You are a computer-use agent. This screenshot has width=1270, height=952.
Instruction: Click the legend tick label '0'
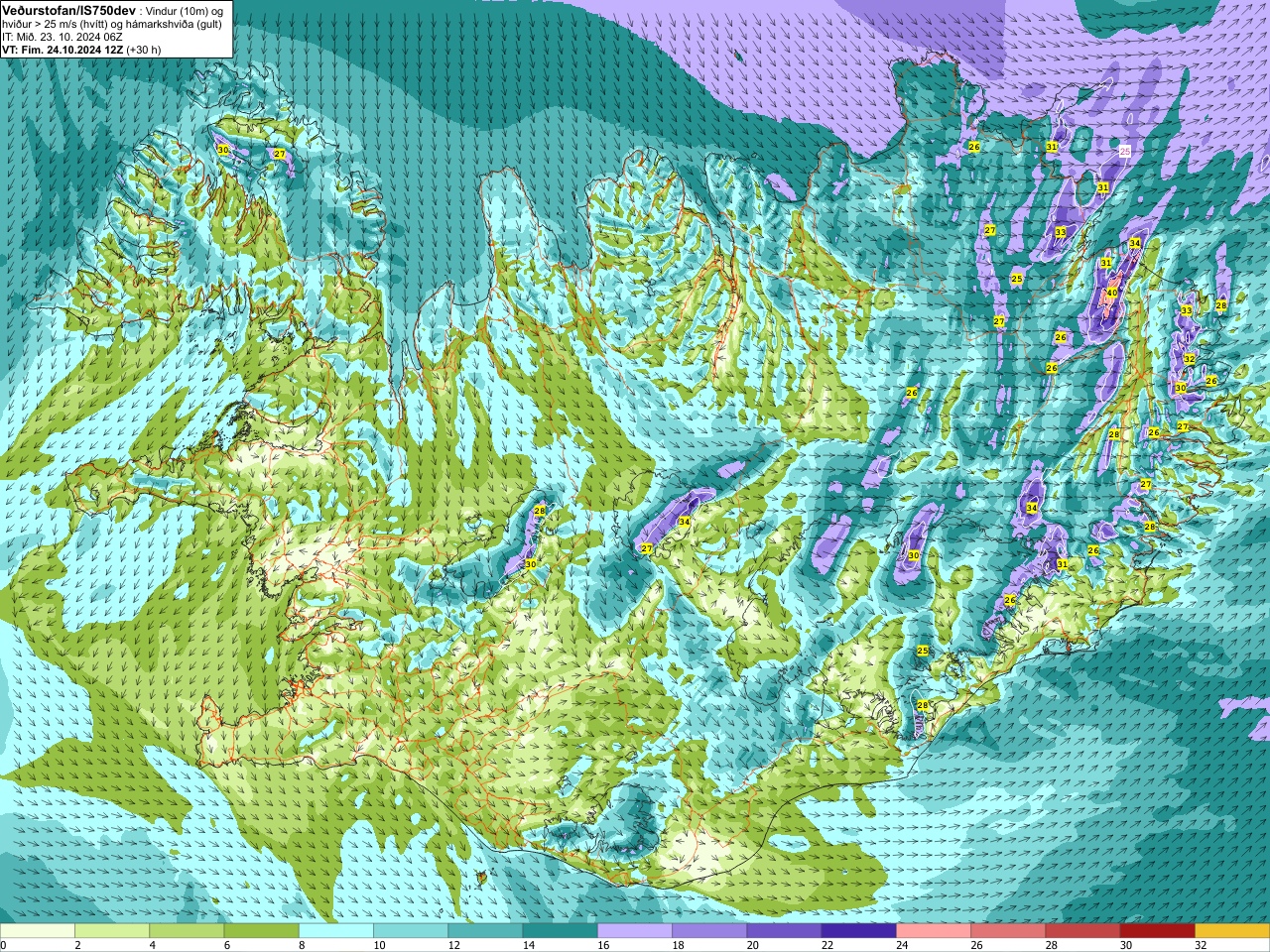point(3,945)
